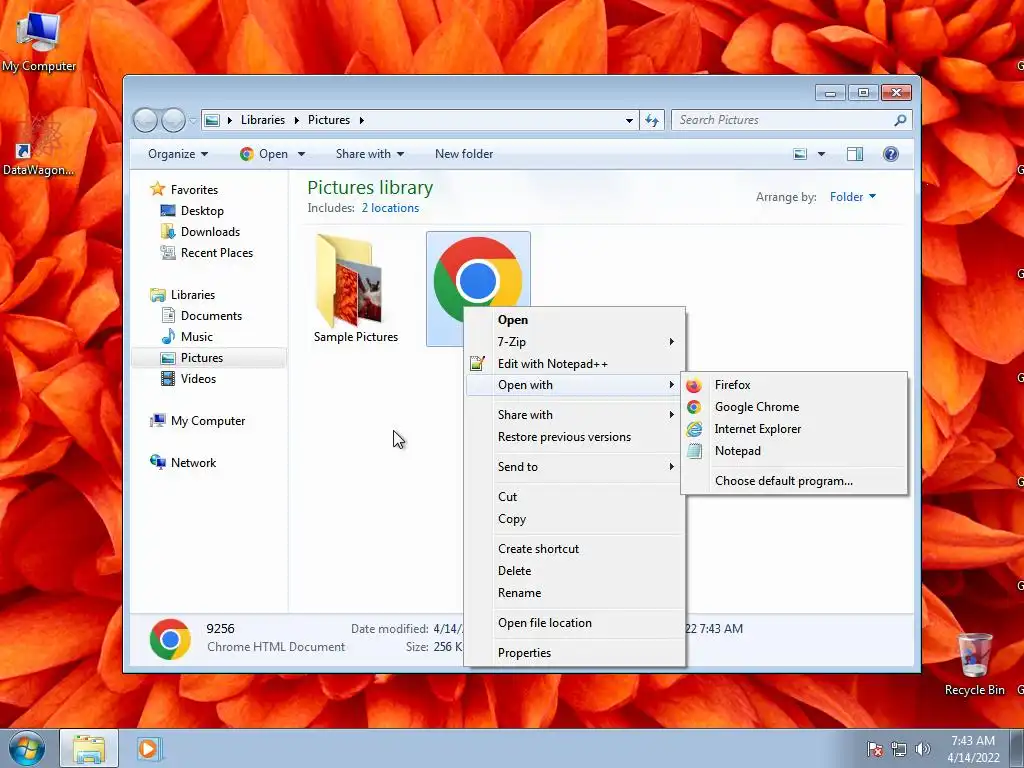Click the Windows Start button
This screenshot has width=1024, height=768.
(27, 748)
